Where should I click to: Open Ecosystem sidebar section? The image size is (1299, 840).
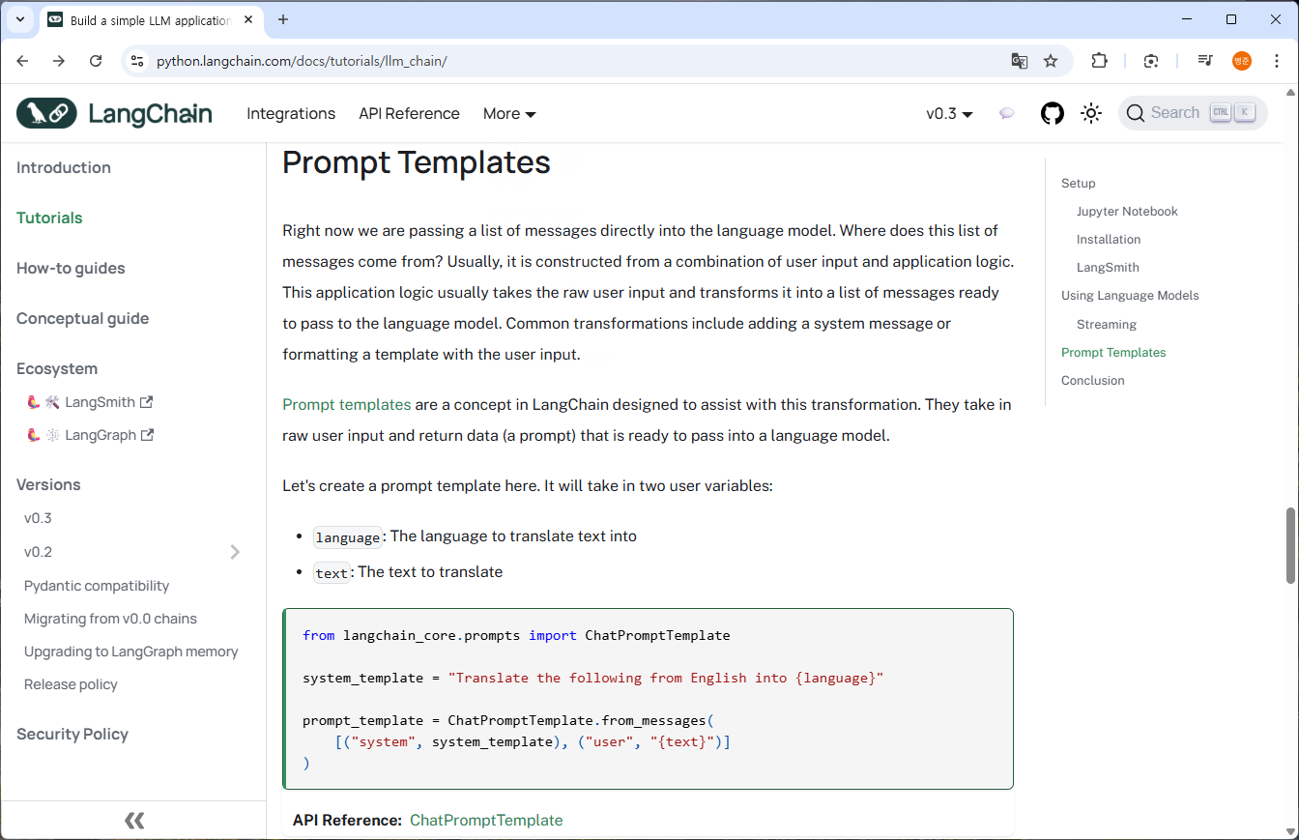57,368
